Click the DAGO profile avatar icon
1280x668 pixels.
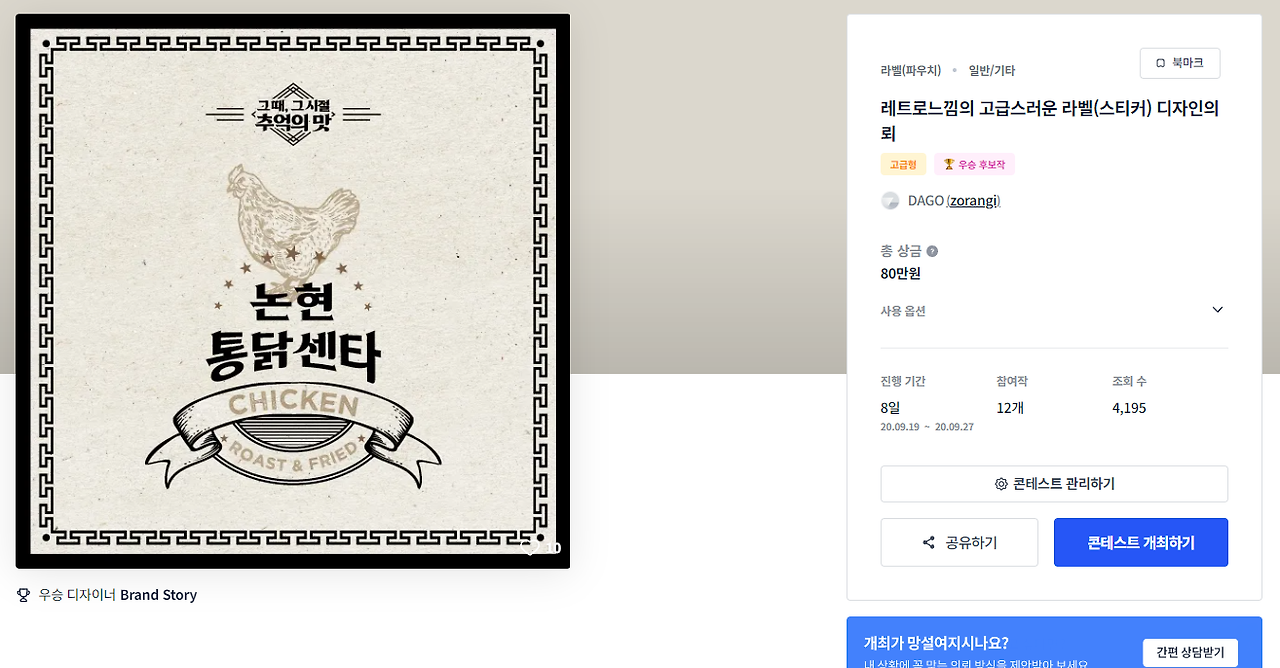pyautogui.click(x=890, y=201)
